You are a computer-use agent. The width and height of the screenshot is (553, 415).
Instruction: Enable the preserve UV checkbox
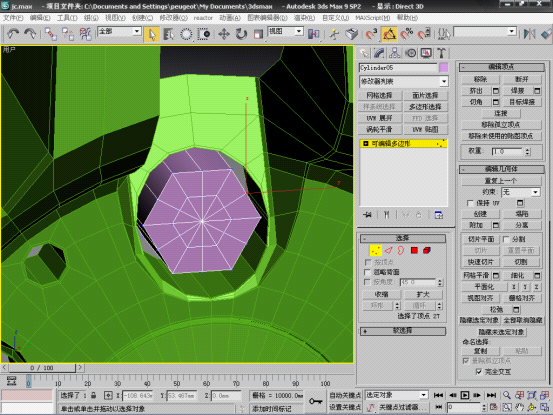(x=470, y=203)
